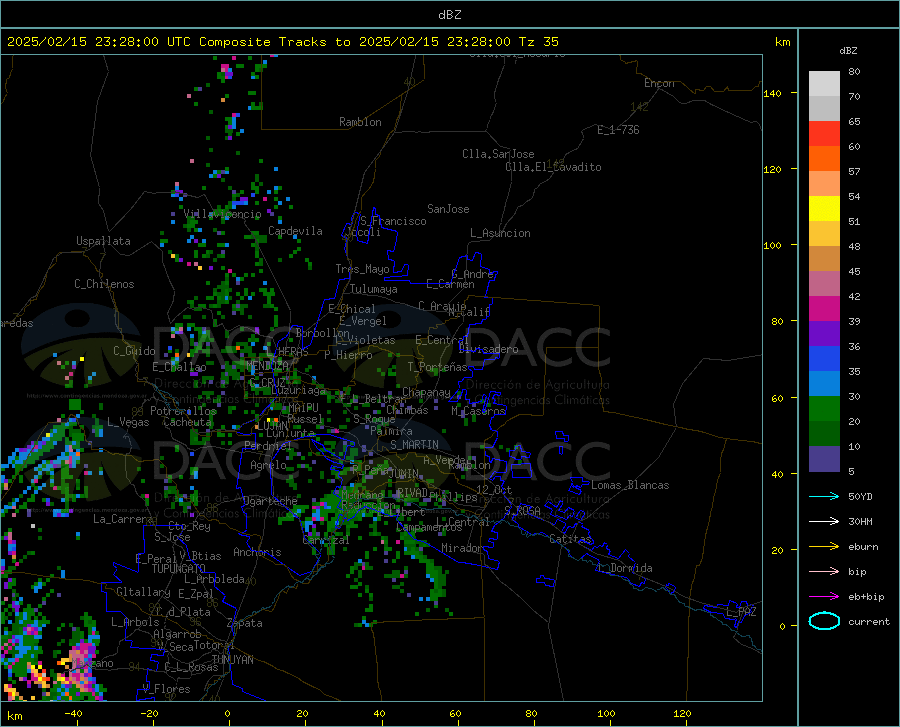Select the purple 36–39 dBZ legend swatch
The image size is (900, 727).
(824, 334)
